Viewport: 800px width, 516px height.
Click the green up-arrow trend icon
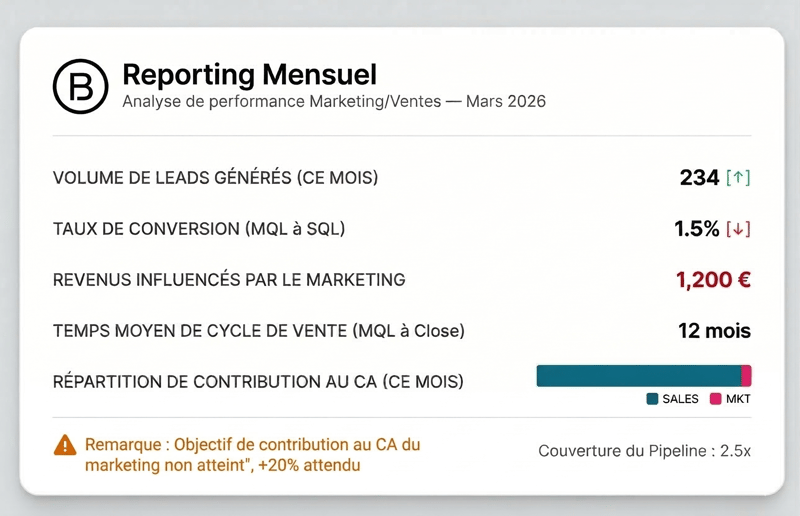click(738, 178)
